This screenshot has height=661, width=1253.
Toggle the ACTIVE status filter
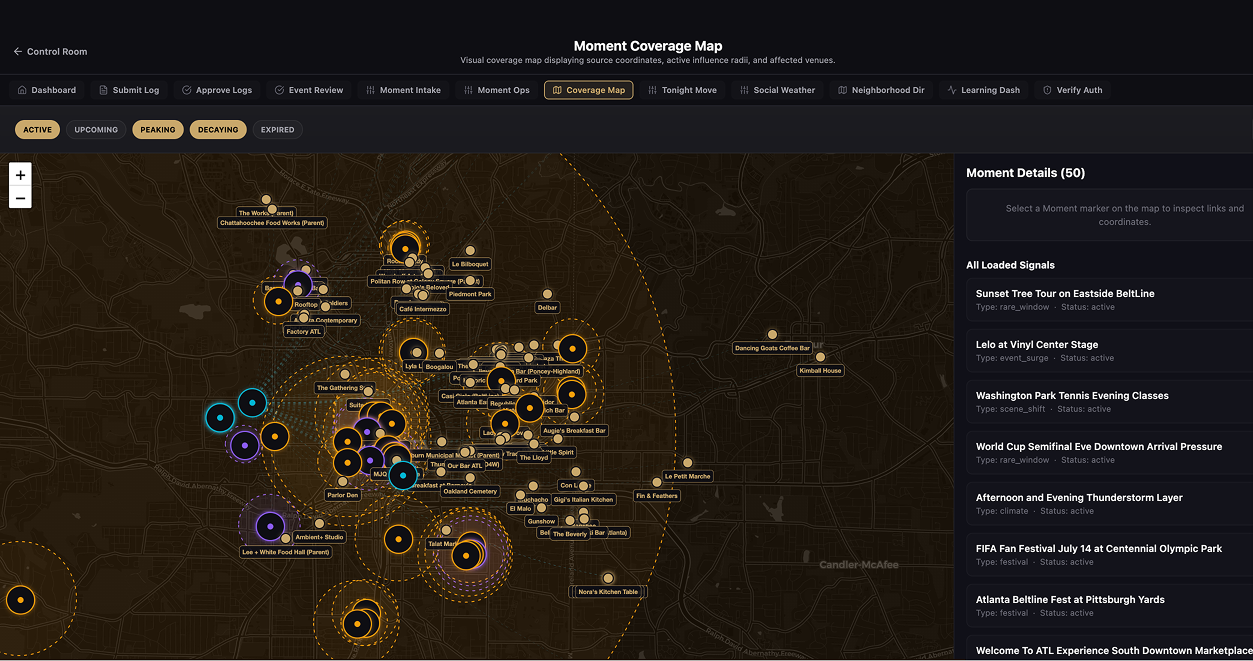tap(38, 129)
